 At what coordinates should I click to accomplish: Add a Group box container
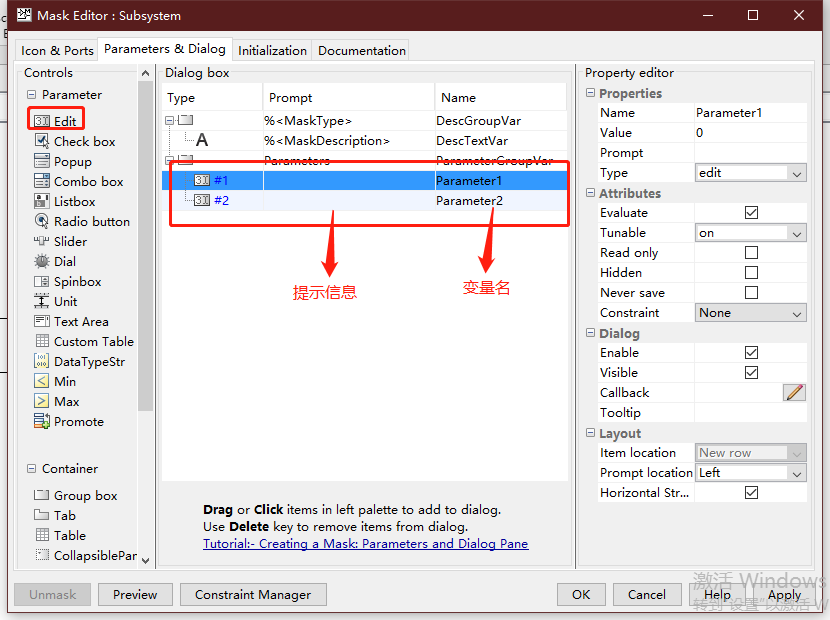(x=76, y=496)
